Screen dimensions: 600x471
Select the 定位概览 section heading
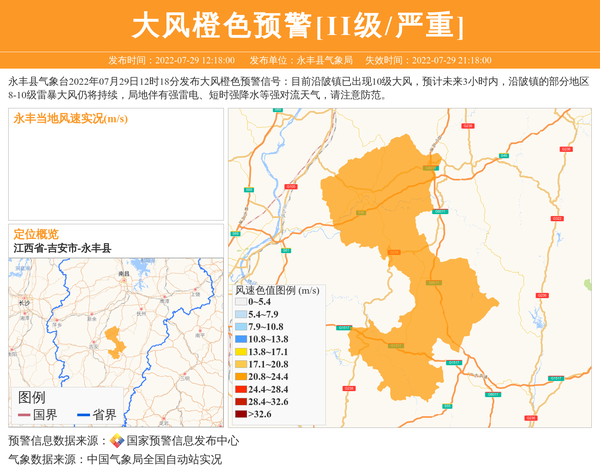36,234
